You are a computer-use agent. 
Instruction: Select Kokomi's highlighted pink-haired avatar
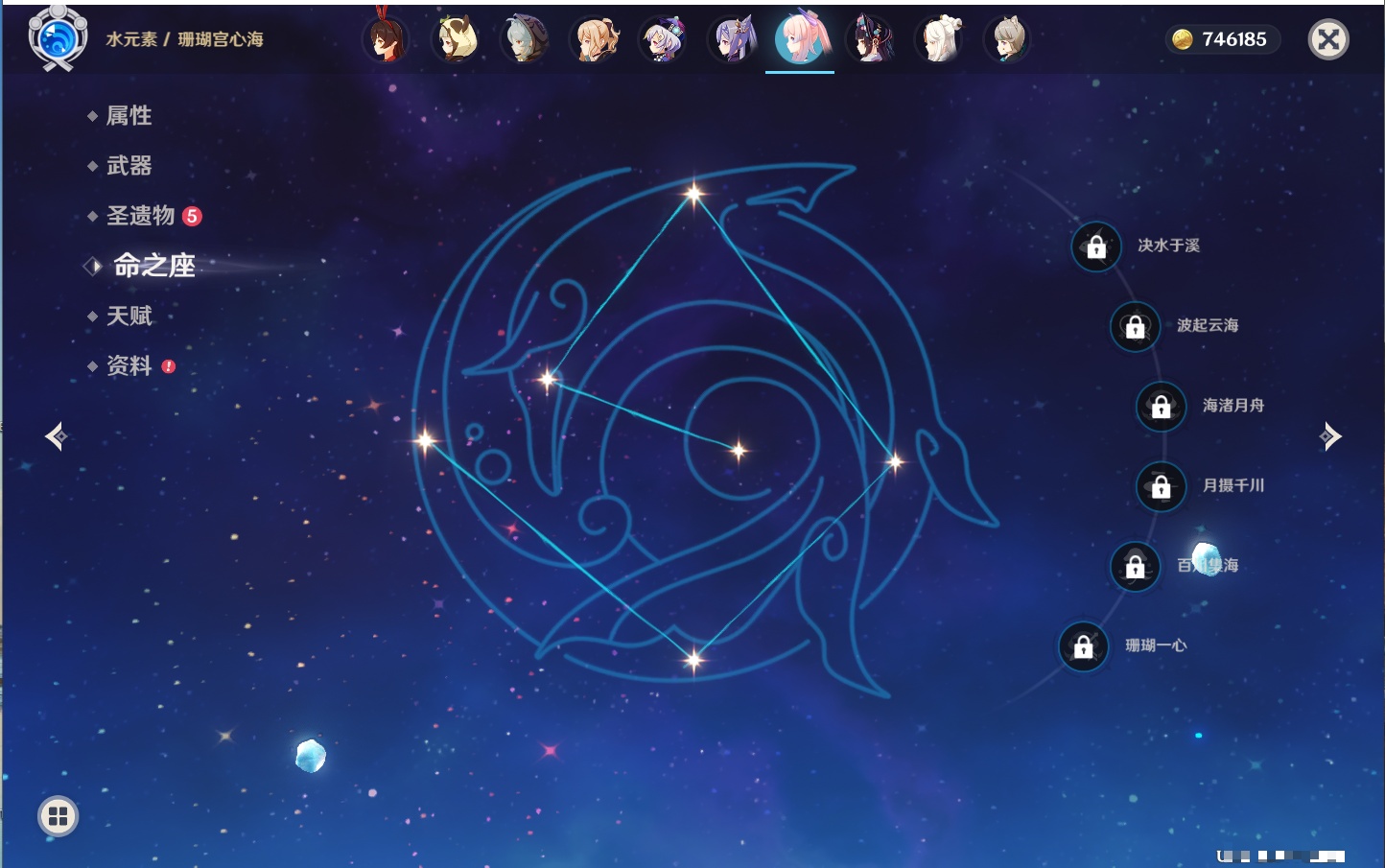pos(800,39)
